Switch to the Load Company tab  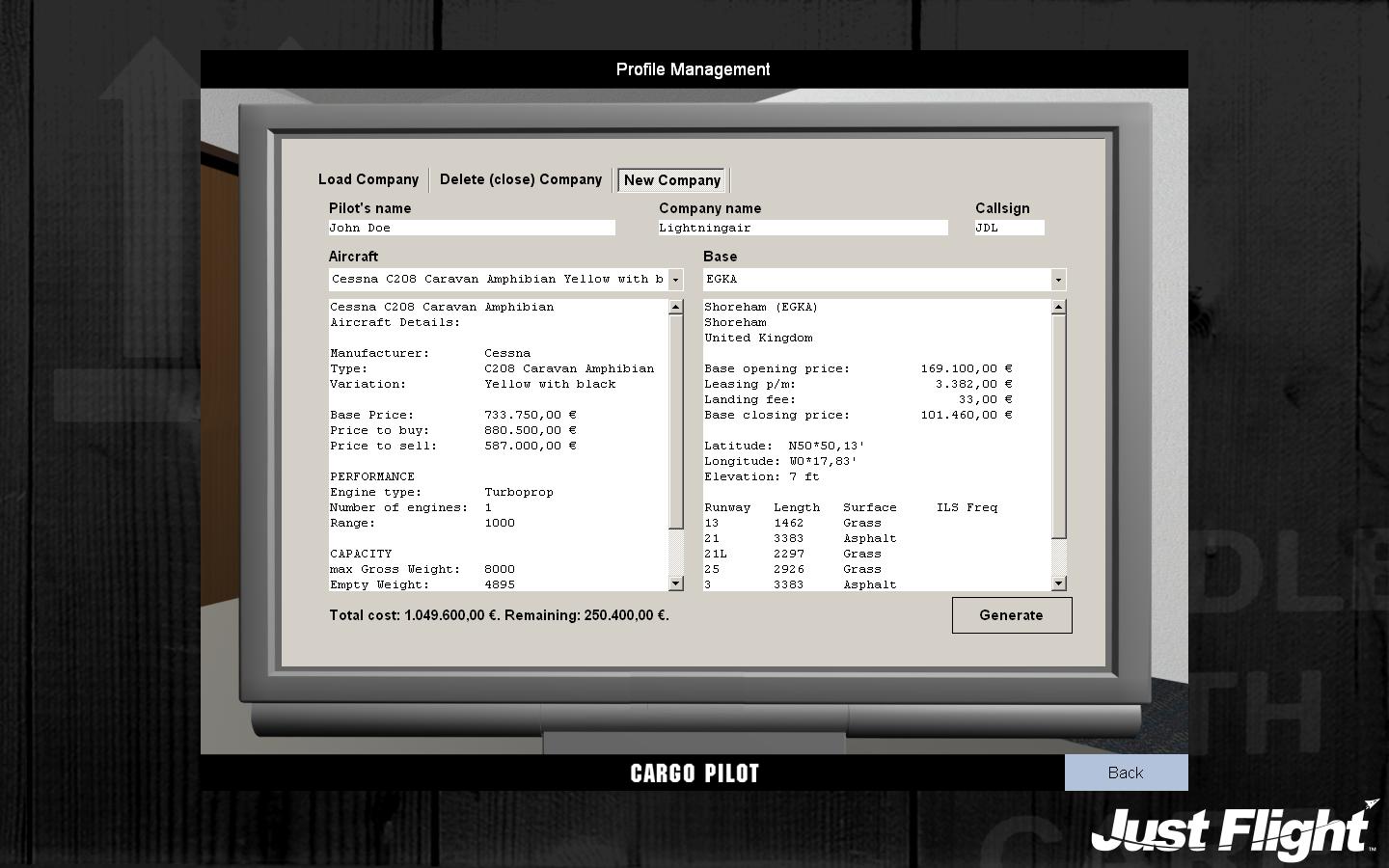click(x=368, y=179)
